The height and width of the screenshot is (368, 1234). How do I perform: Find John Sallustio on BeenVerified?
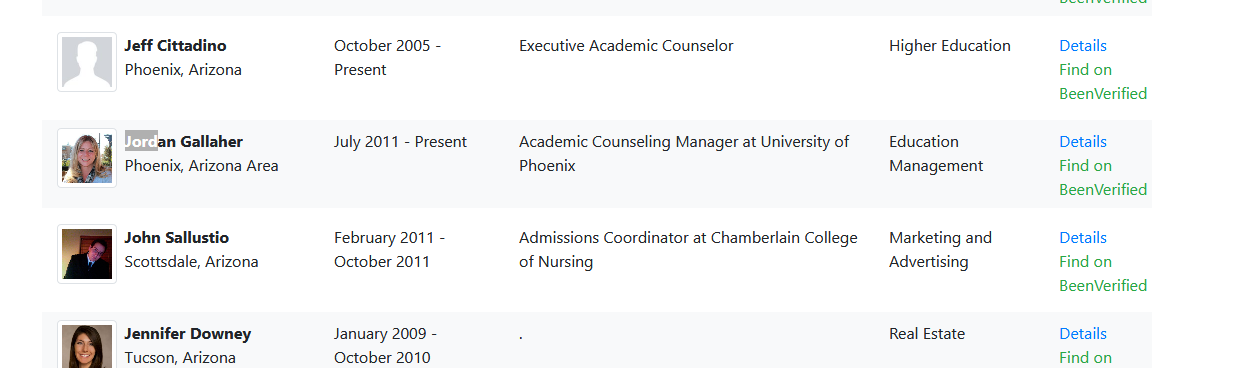click(x=1103, y=274)
